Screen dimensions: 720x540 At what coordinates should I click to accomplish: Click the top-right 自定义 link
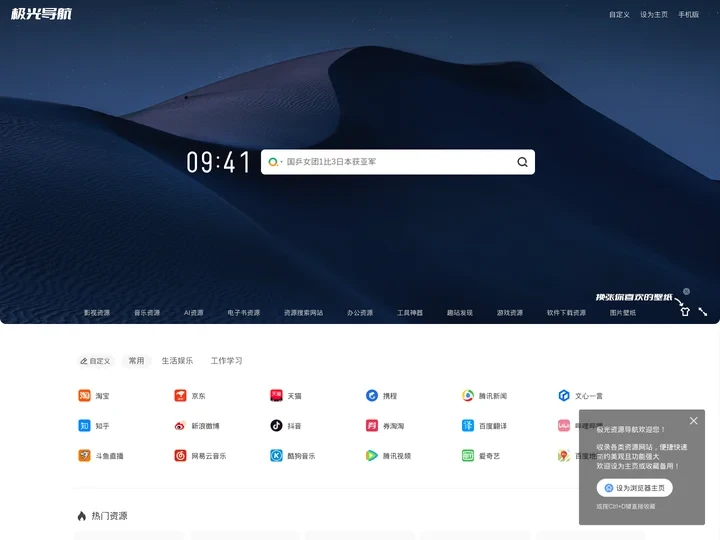coord(619,15)
